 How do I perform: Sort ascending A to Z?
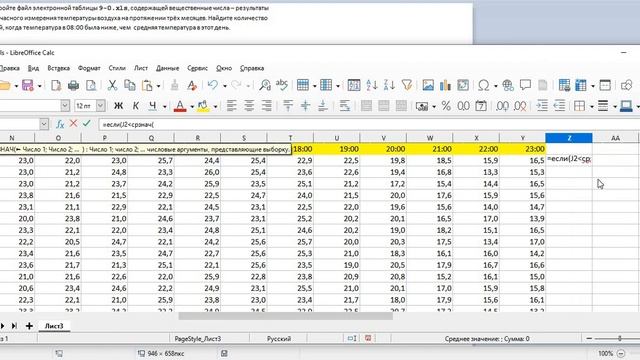coord(372,85)
